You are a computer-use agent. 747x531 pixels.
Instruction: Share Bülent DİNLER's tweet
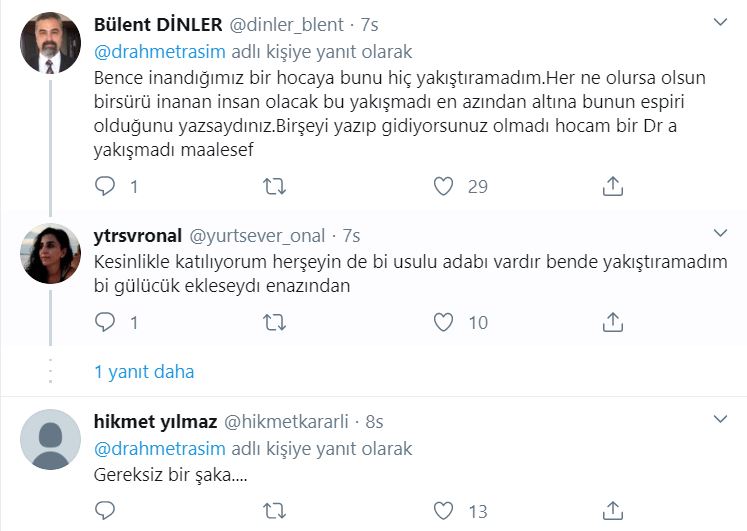point(613,186)
